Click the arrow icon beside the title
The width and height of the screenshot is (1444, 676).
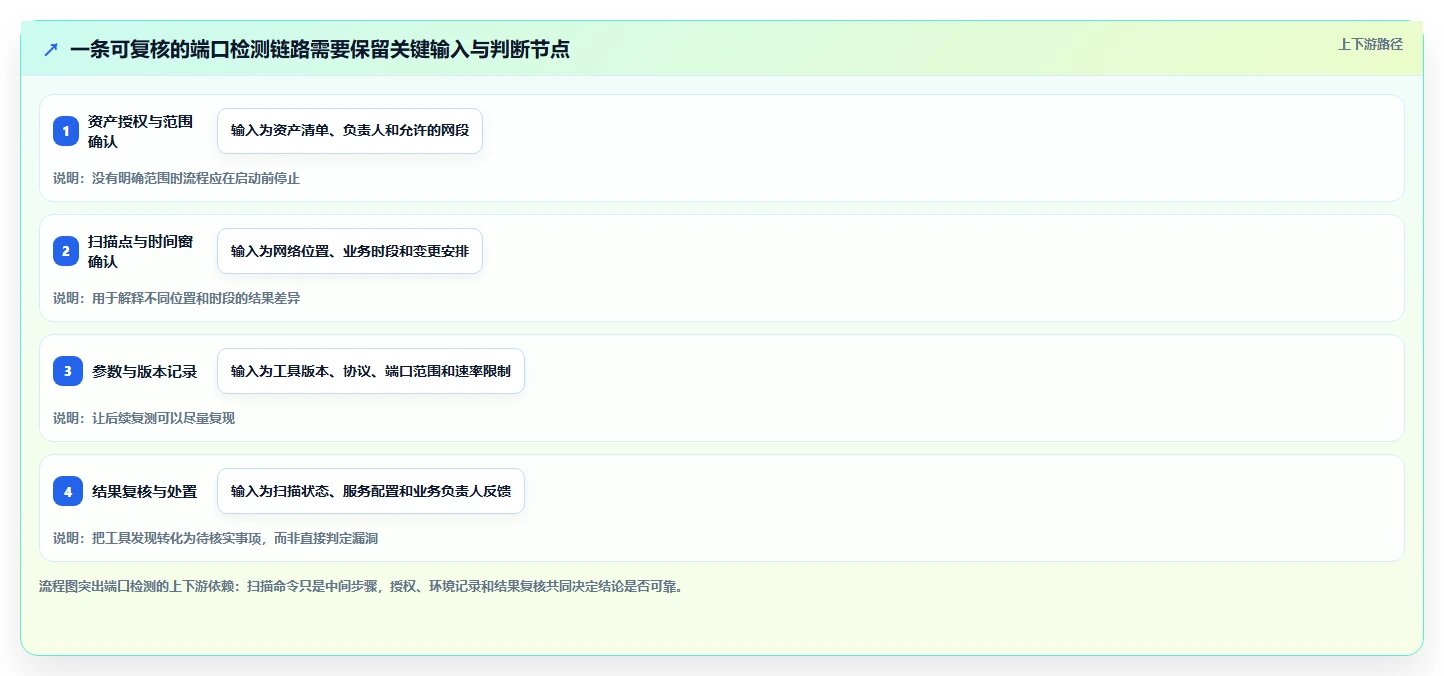pyautogui.click(x=51, y=49)
